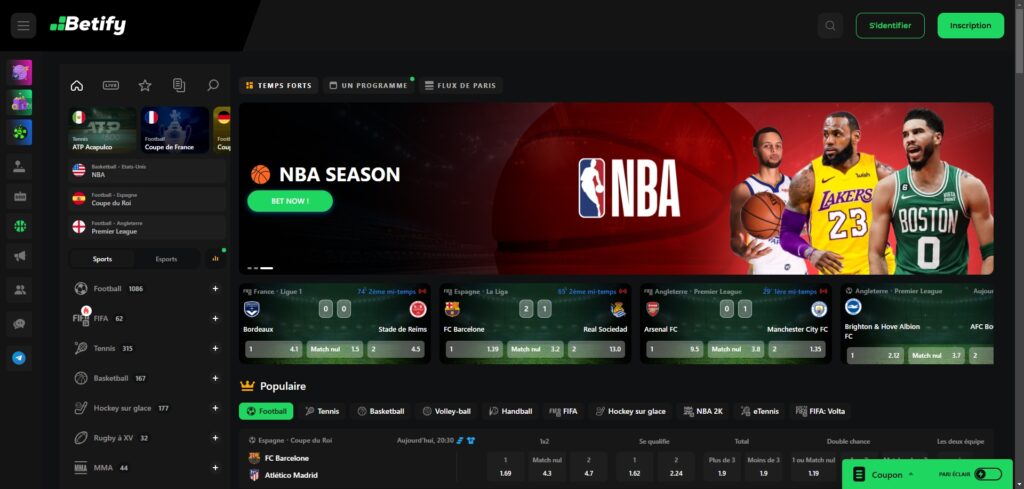This screenshot has height=489, width=1024.
Task: Open Coupe du Roi Espagne link
Action: pos(147,199)
